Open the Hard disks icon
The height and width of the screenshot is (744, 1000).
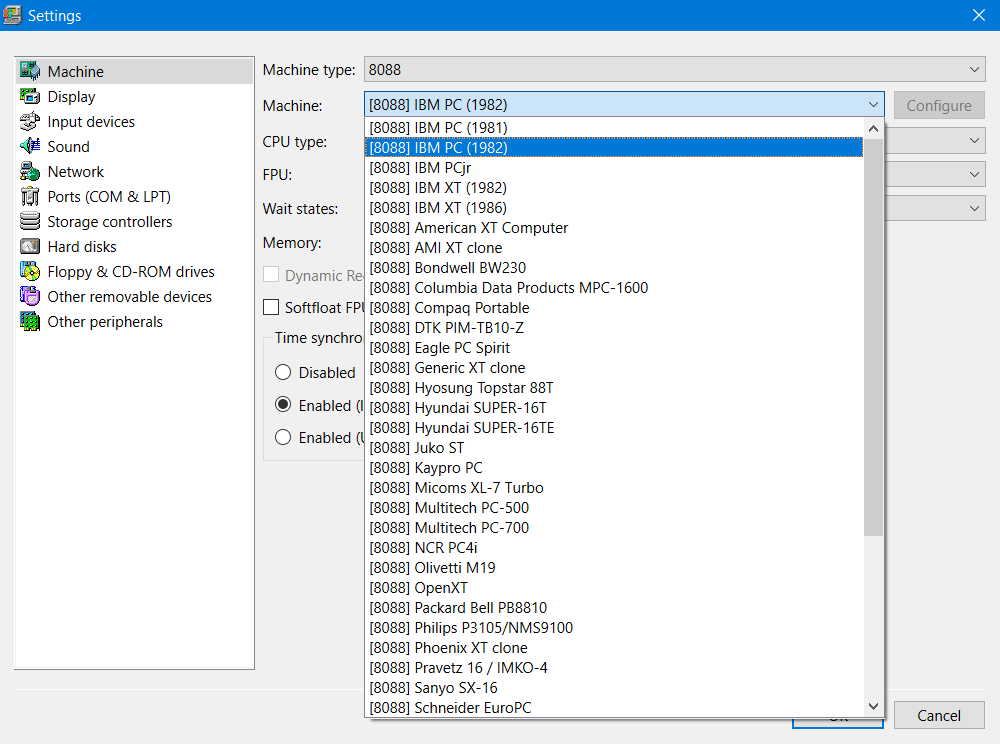pyautogui.click(x=29, y=247)
